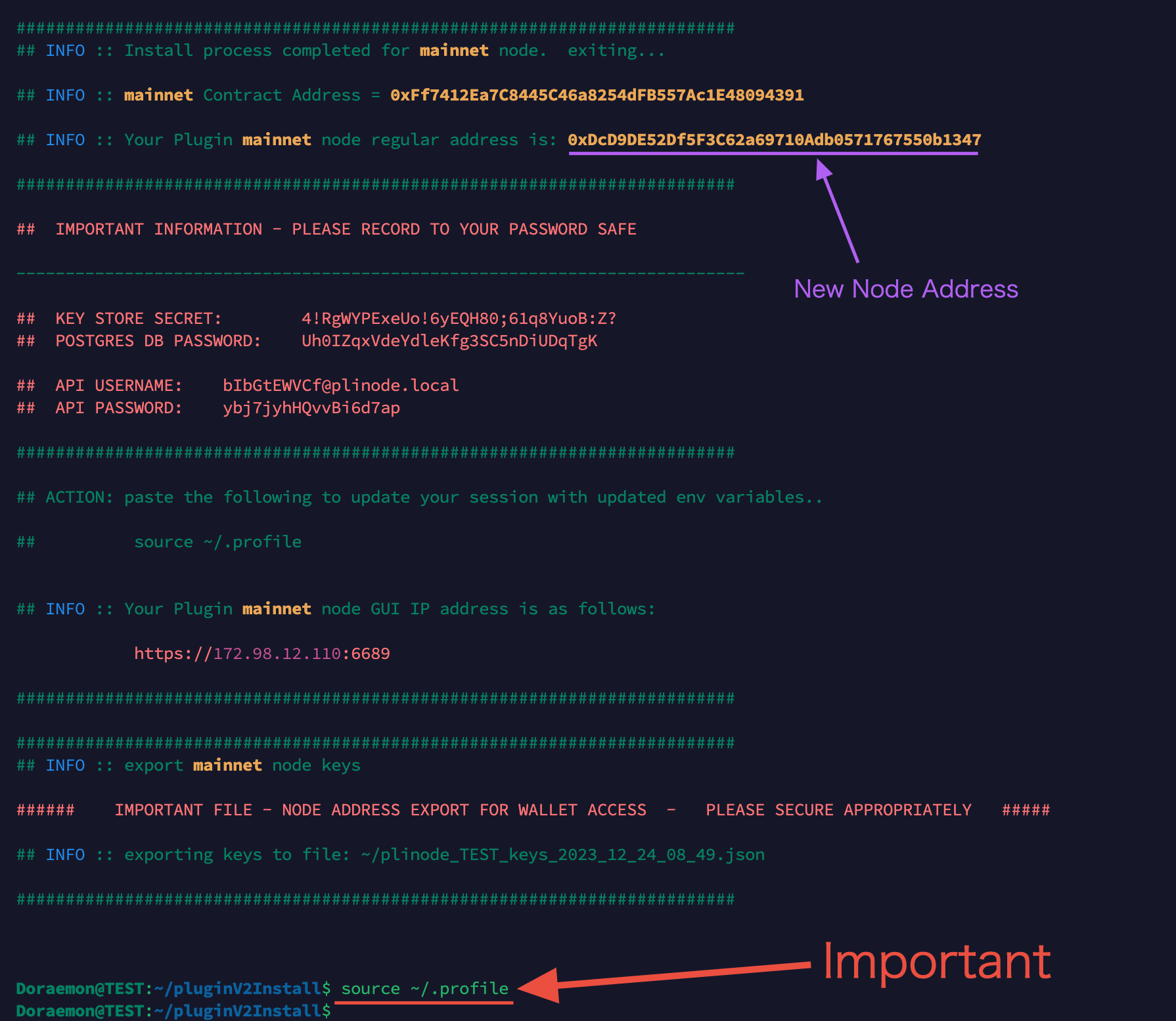Image resolution: width=1176 pixels, height=1021 pixels.
Task: Click the API USERNAME bIbGtEWVCf@plinode.local
Action: [x=340, y=385]
